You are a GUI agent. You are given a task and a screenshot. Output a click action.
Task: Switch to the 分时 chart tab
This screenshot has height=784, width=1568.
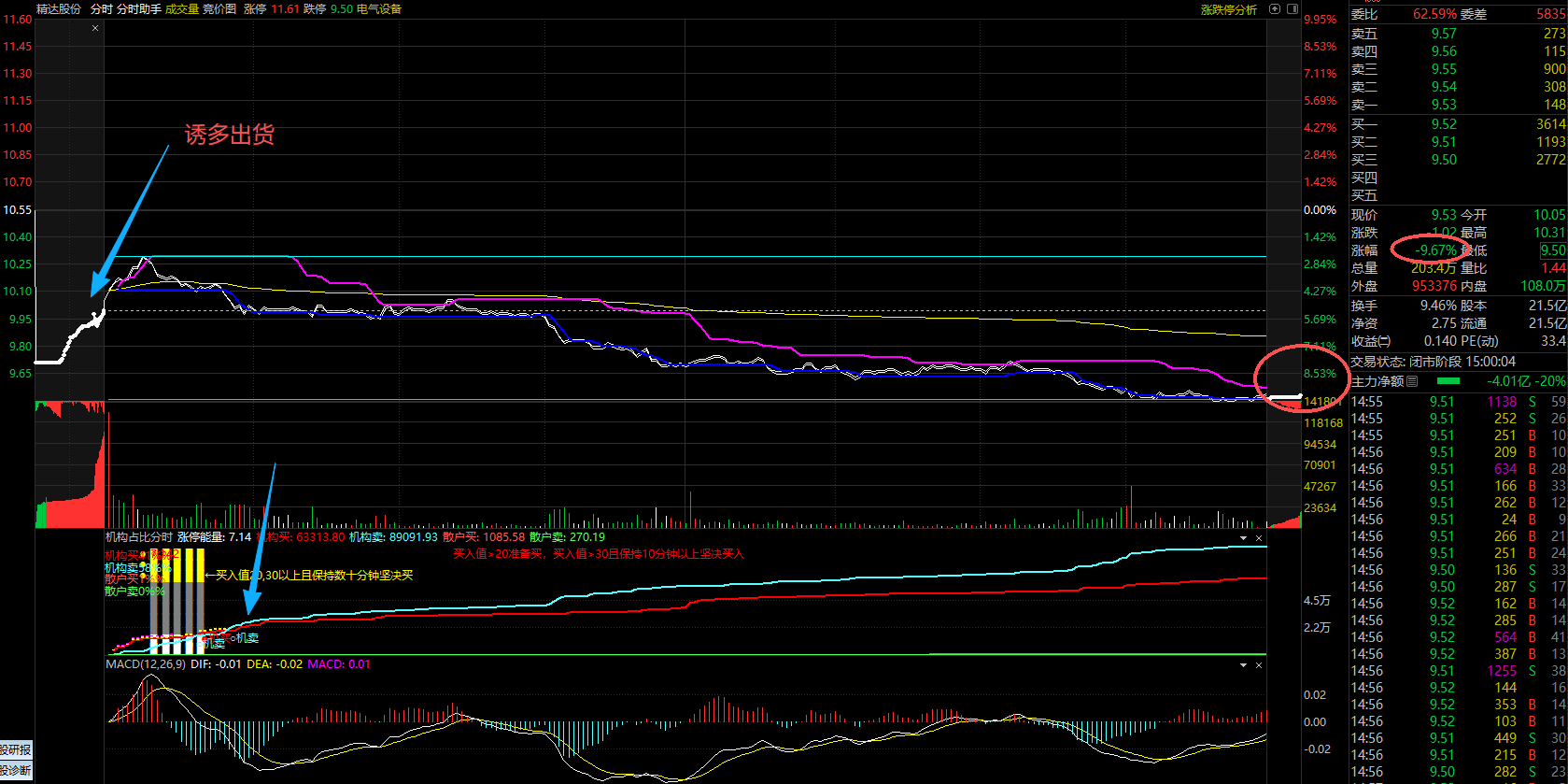[x=101, y=9]
